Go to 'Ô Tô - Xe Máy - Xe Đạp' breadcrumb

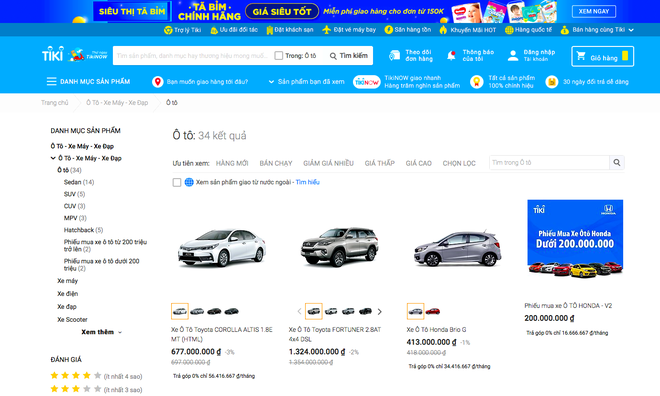point(117,103)
